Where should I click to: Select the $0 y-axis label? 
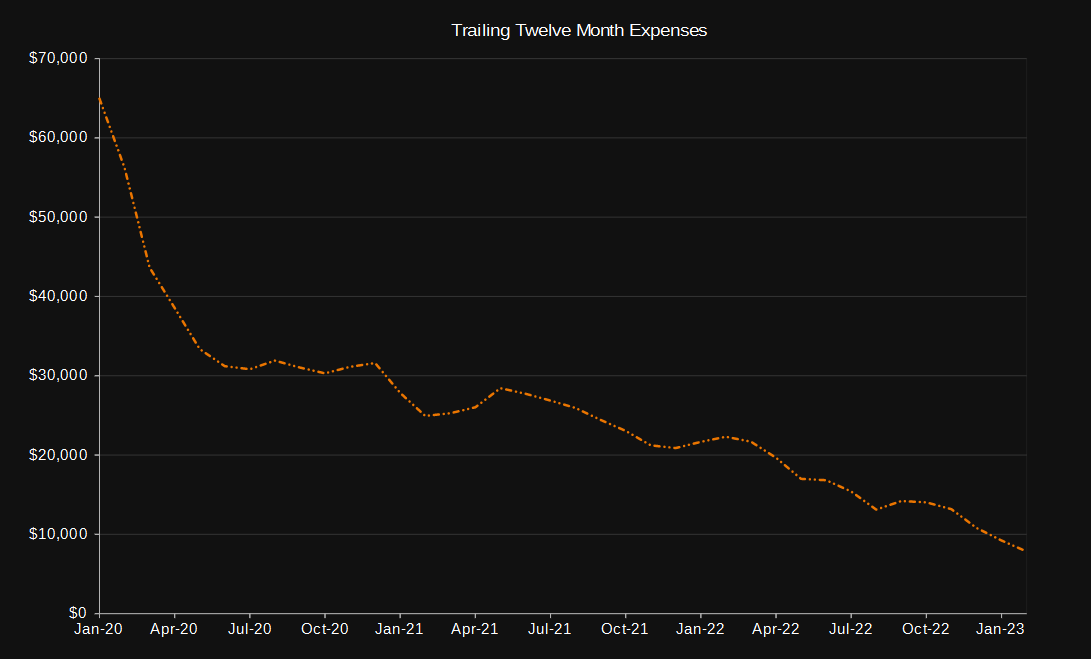pos(78,613)
